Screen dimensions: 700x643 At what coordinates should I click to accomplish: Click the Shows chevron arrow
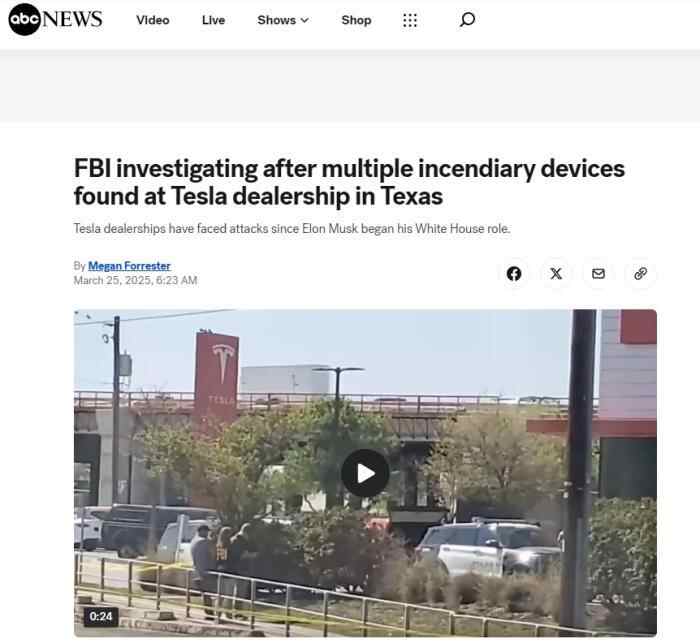(x=305, y=20)
